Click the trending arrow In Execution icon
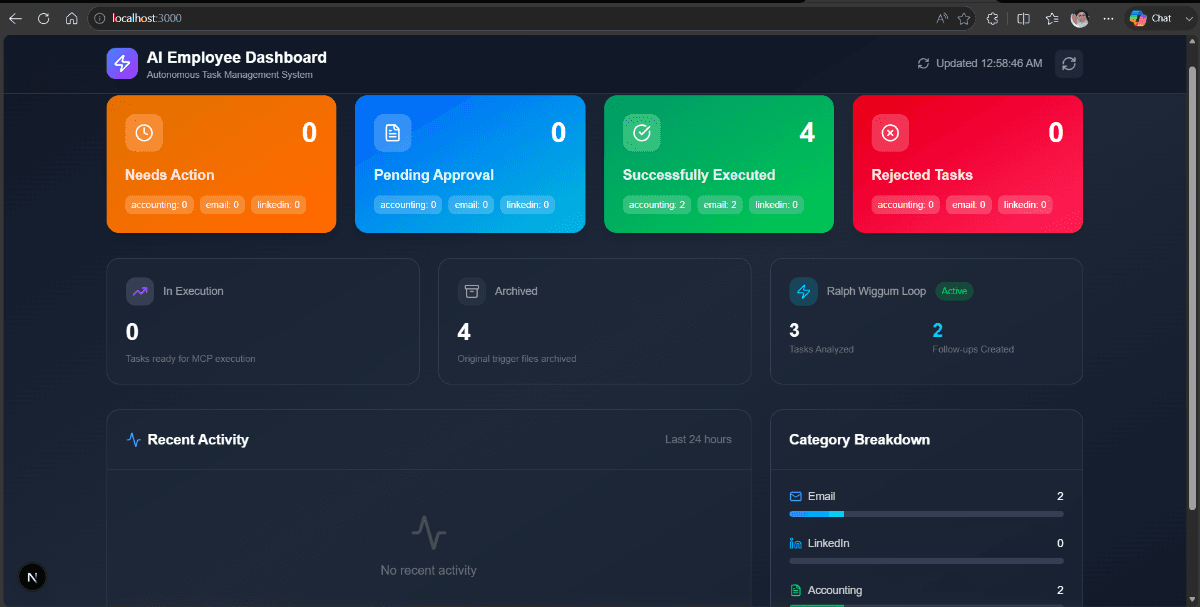Viewport: 1200px width, 607px height. pyautogui.click(x=140, y=291)
